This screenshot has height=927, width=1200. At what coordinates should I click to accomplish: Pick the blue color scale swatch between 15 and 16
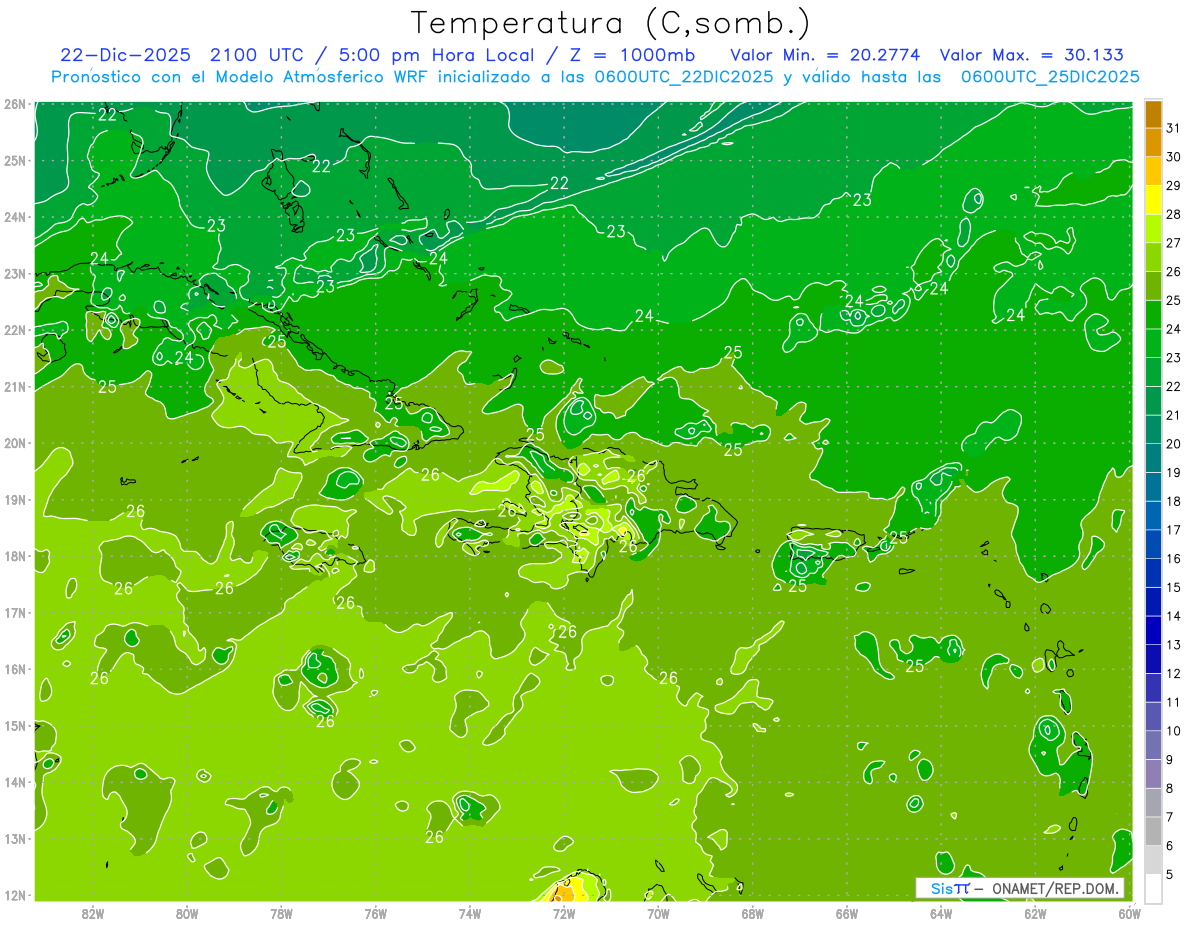[1153, 573]
